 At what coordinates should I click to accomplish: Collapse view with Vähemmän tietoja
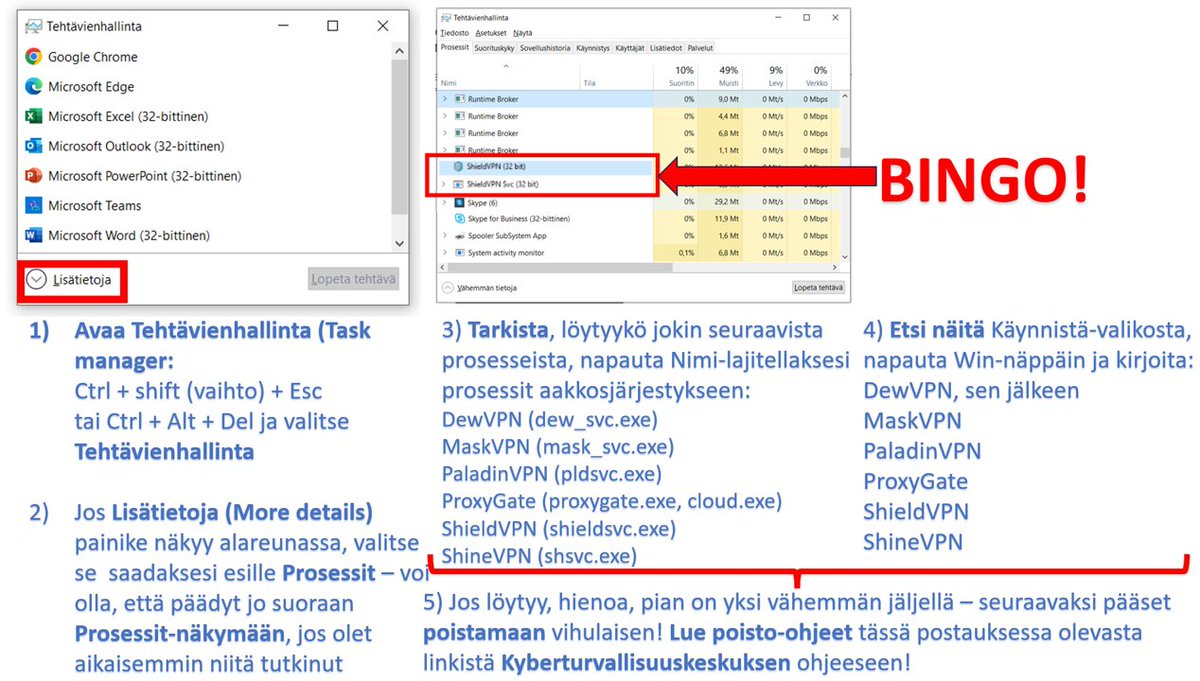pos(482,287)
